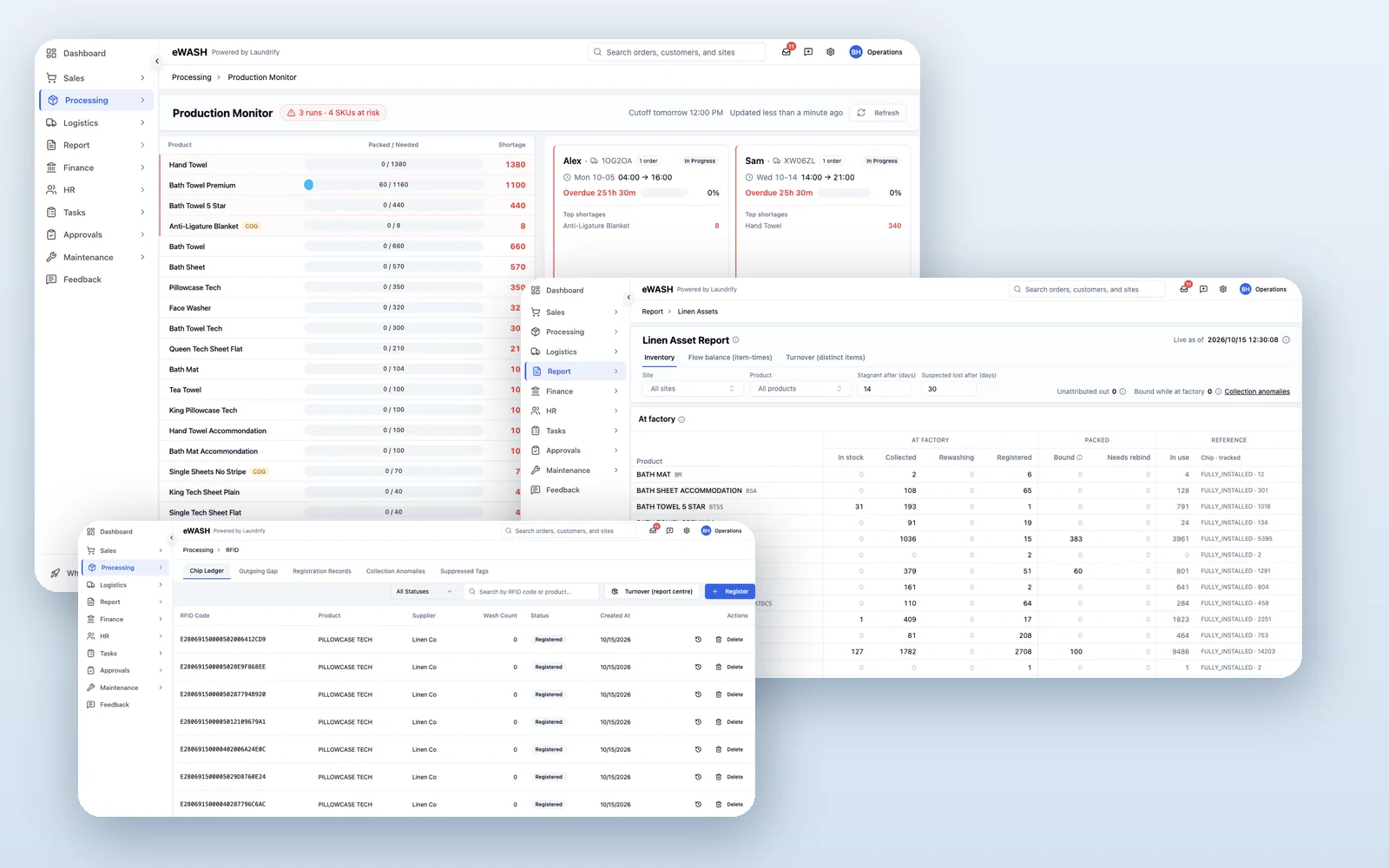Image resolution: width=1389 pixels, height=868 pixels.
Task: Expand Logistics chevron in RFID window sidebar
Action: (x=161, y=585)
